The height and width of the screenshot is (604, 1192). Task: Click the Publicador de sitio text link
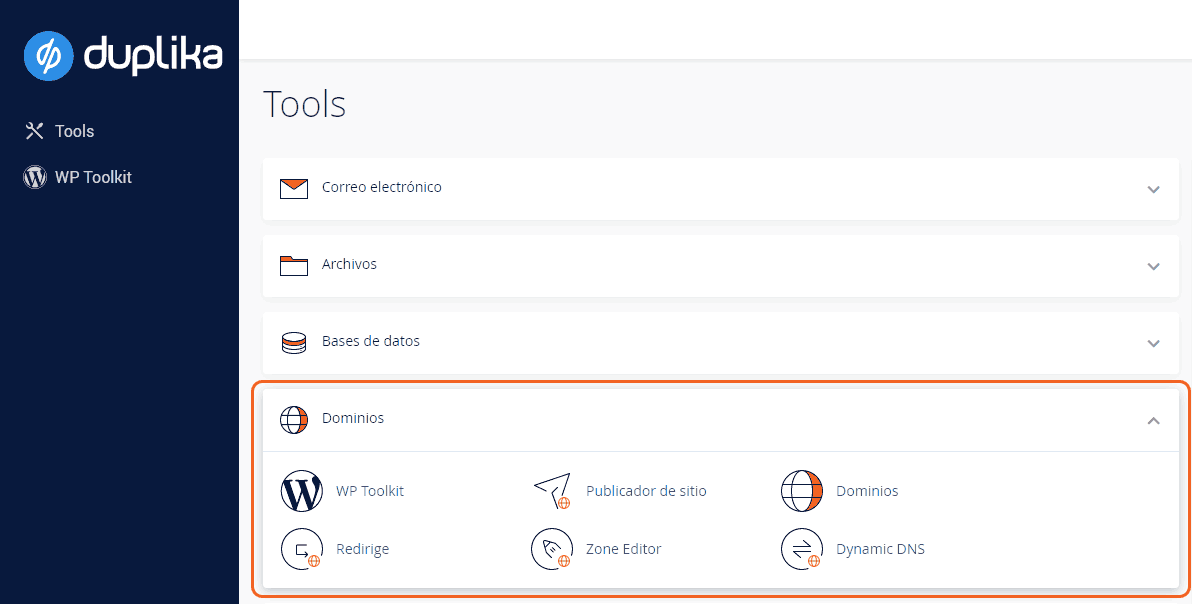[646, 491]
